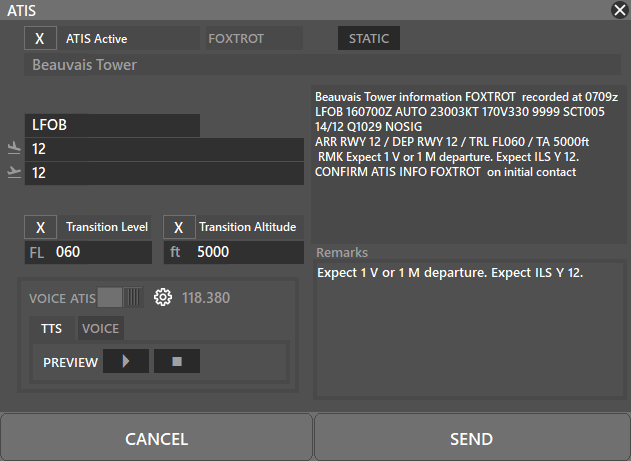Toggle the VOICE ATIS switch

[120, 298]
